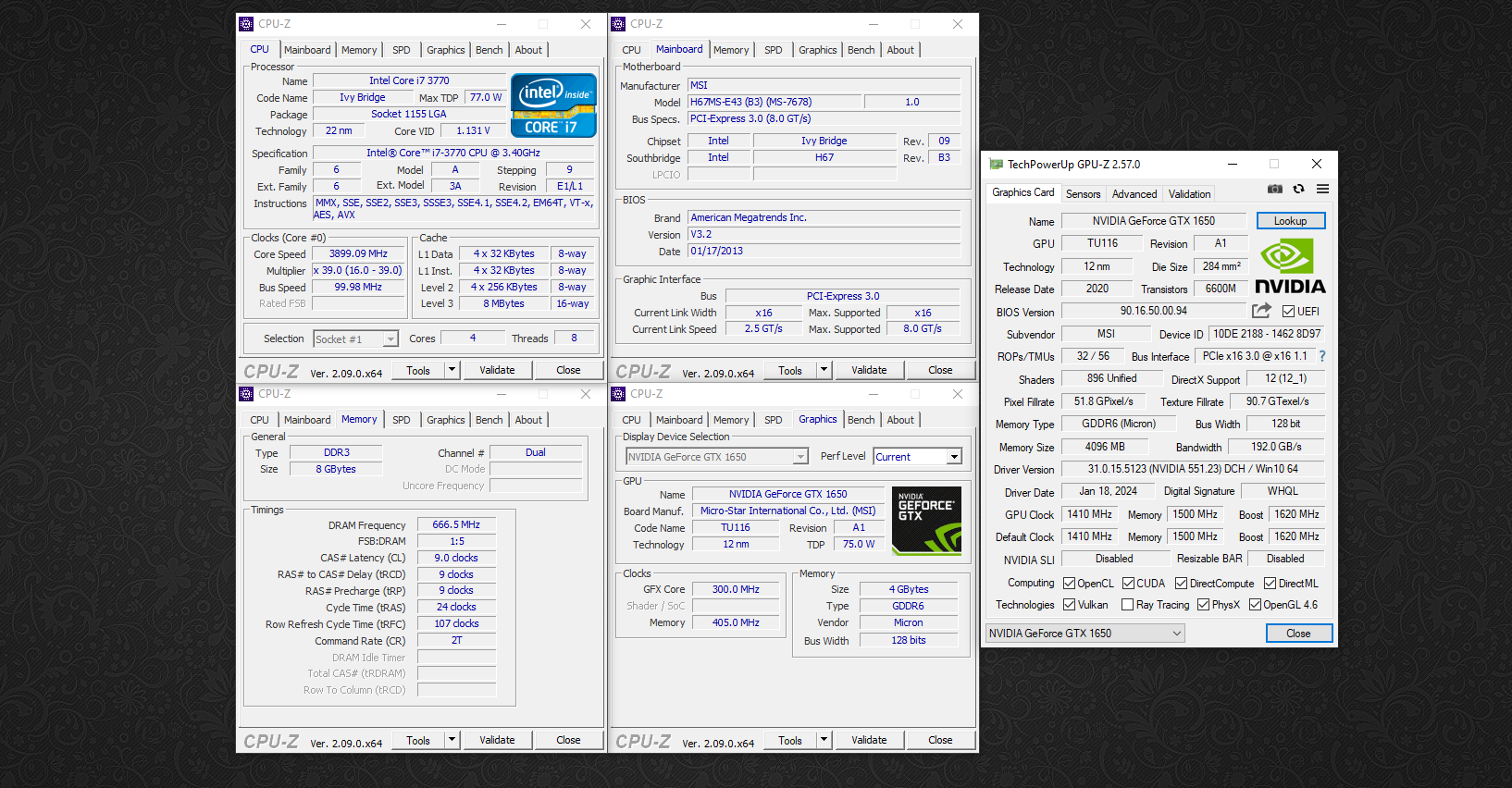Enable the Ray Tracing checkbox

coord(1127,605)
